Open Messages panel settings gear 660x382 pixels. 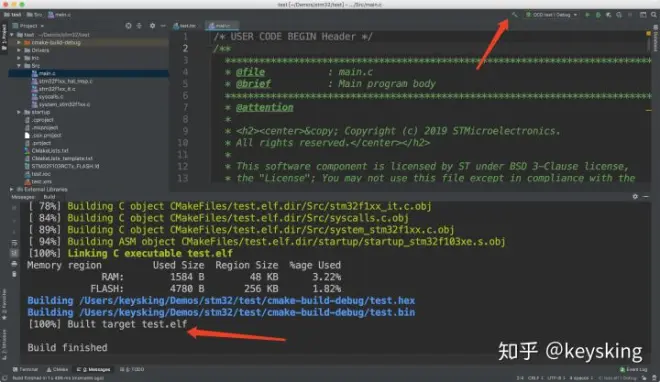coord(635,196)
